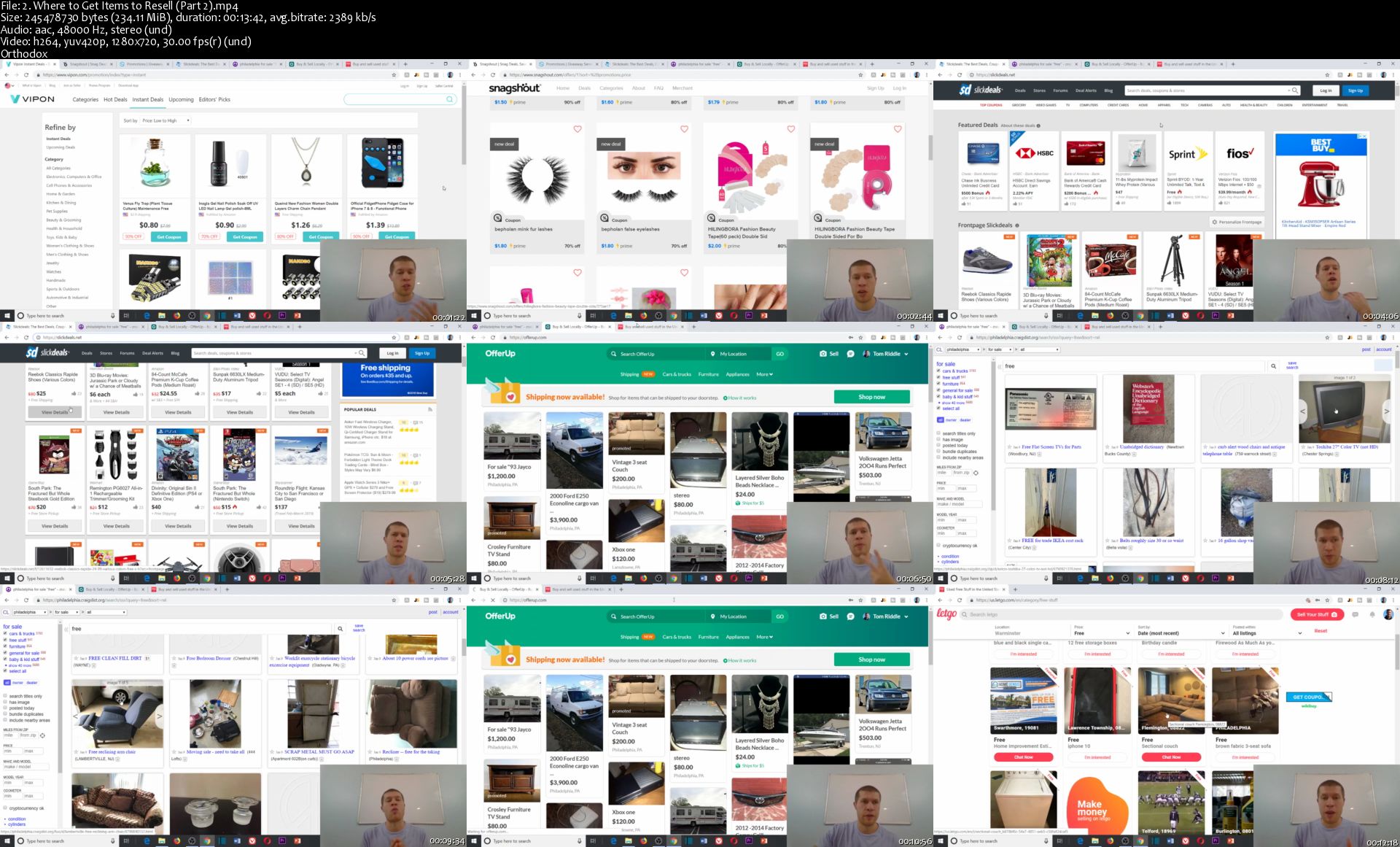The width and height of the screenshot is (1400, 847).
Task: Open the for sale dropdown in the 00:08:12 frame
Action: pos(1000,349)
